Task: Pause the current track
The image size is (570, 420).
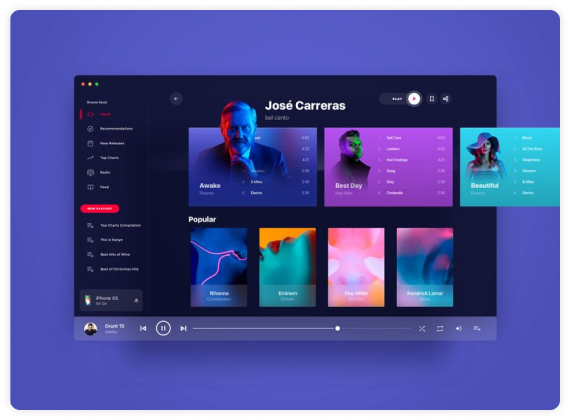Action: (x=163, y=328)
